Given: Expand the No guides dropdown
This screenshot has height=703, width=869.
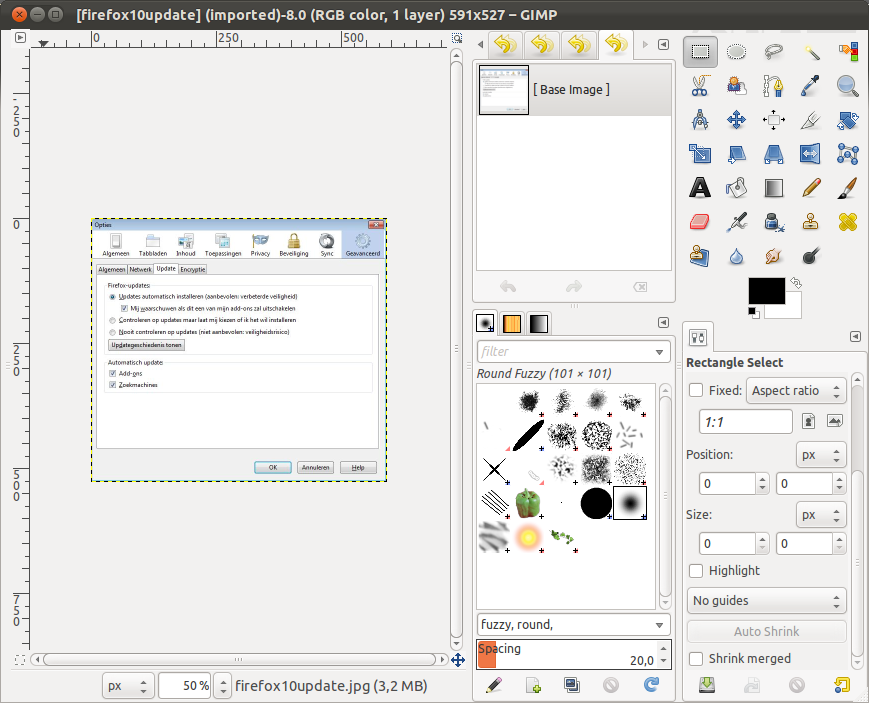Looking at the screenshot, I should pos(767,600).
